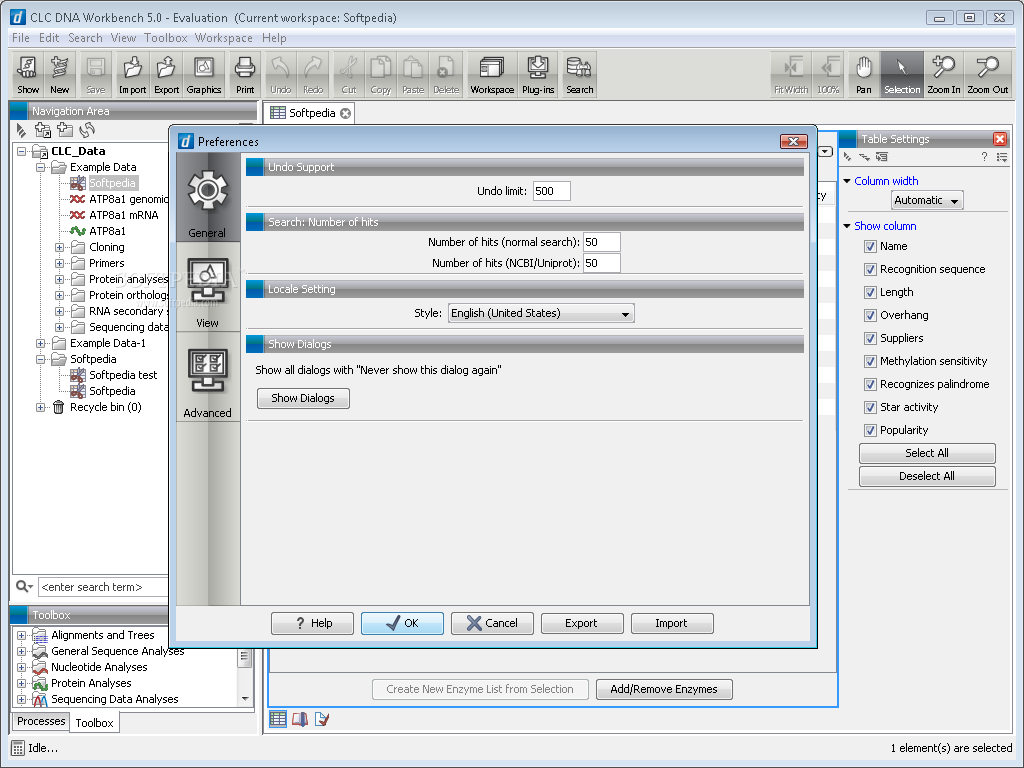Click the Import button in Preferences
This screenshot has height=768, width=1024.
coord(672,623)
